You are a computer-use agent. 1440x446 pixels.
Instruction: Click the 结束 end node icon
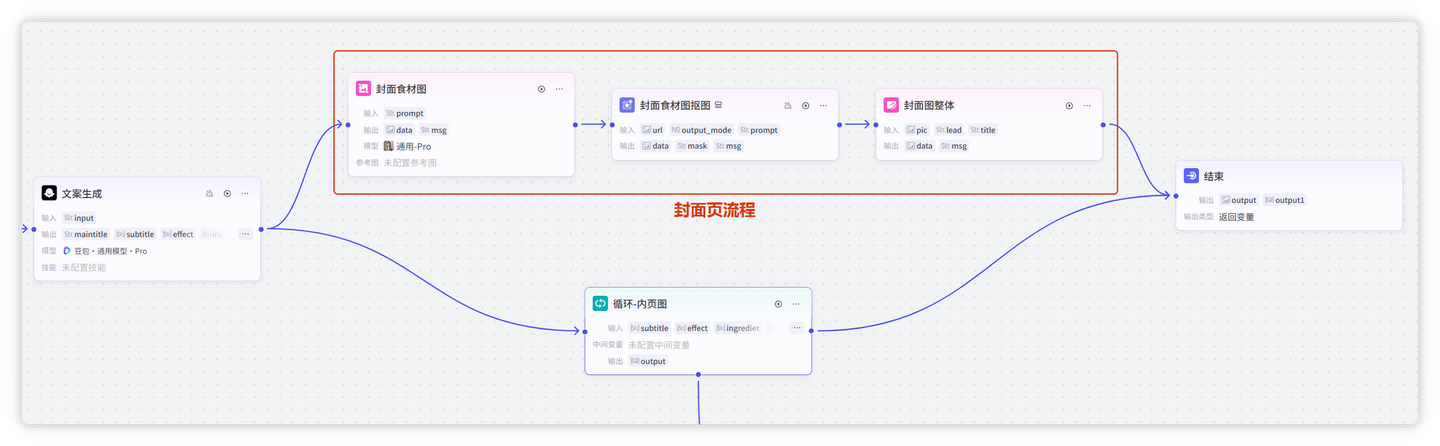pyautogui.click(x=1191, y=176)
